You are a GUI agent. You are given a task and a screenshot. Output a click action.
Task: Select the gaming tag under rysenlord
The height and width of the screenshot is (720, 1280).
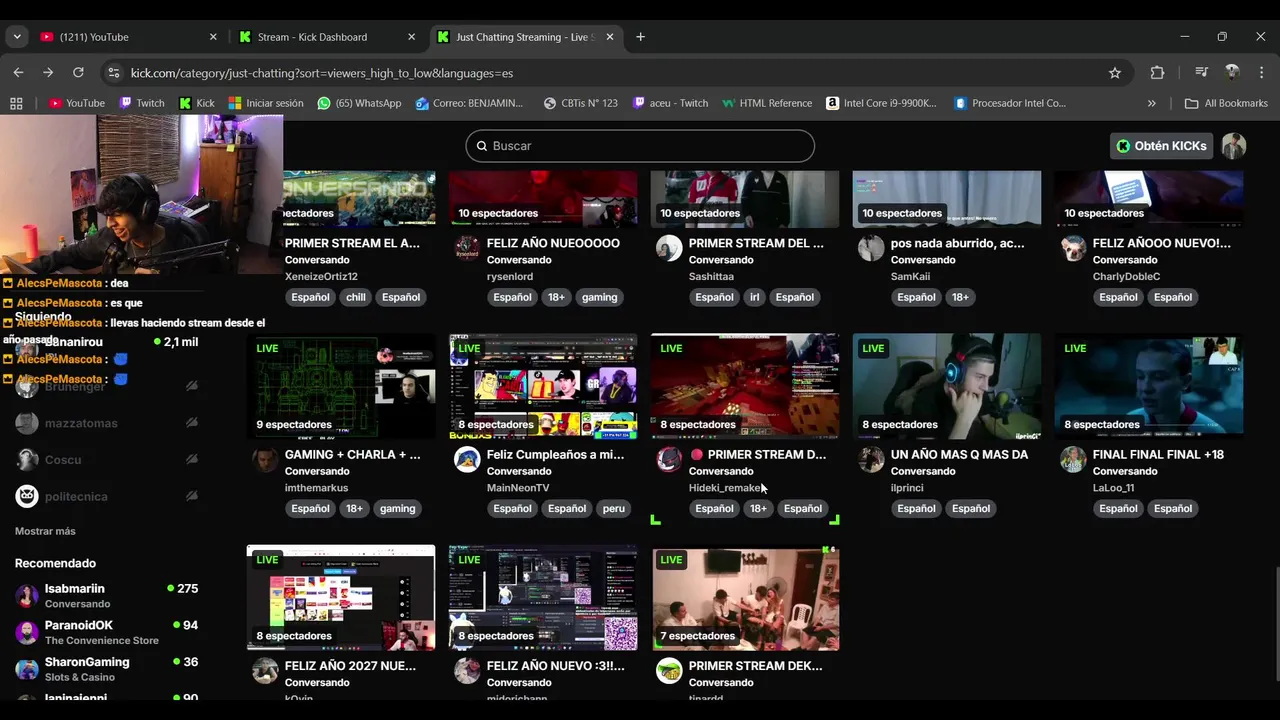599,297
